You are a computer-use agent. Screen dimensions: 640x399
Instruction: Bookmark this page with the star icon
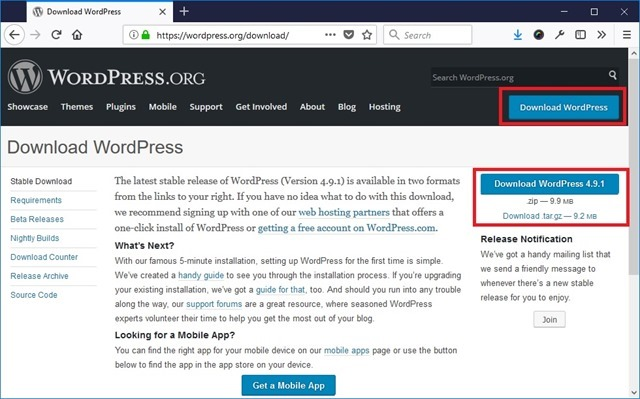point(367,35)
